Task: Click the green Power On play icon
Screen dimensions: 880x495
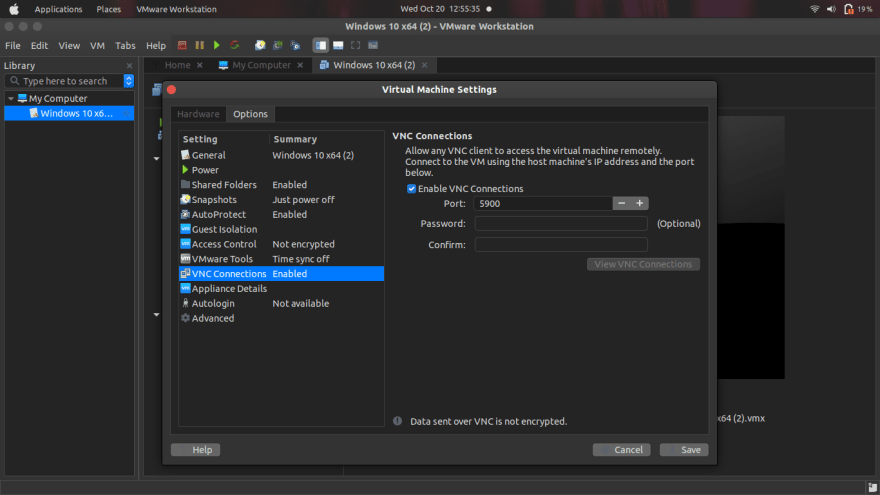Action: point(217,45)
